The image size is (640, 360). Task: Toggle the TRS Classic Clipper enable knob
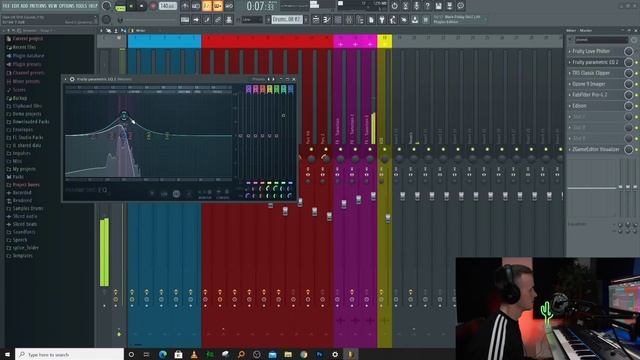[x=629, y=73]
